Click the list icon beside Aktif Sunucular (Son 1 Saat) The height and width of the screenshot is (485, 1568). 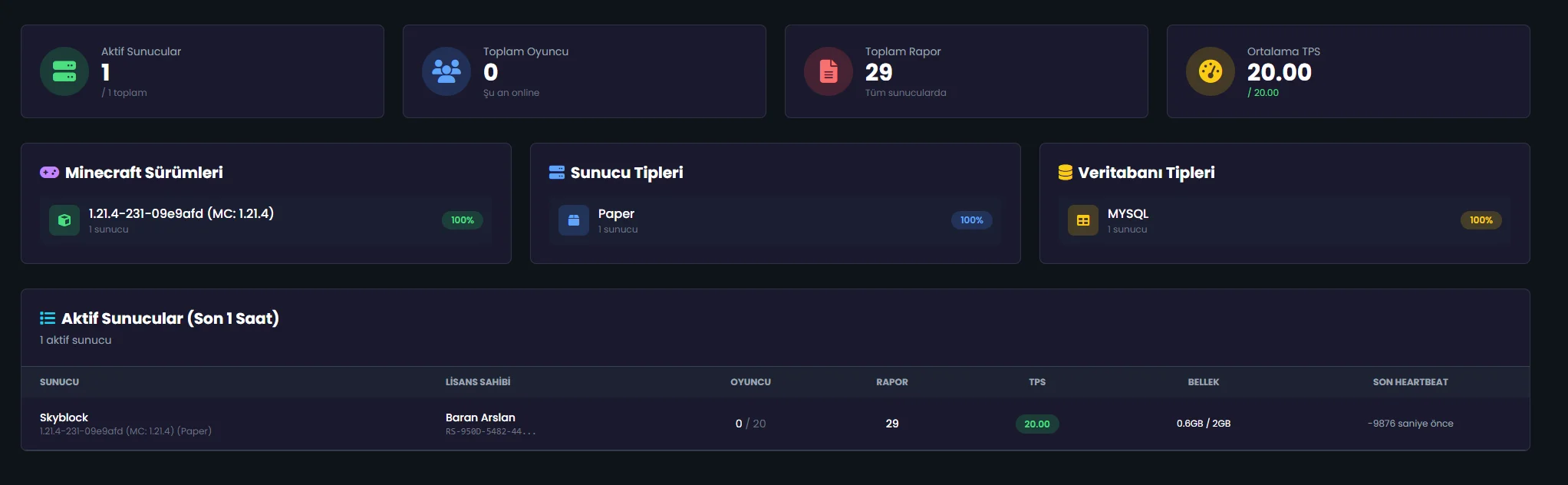[x=48, y=318]
